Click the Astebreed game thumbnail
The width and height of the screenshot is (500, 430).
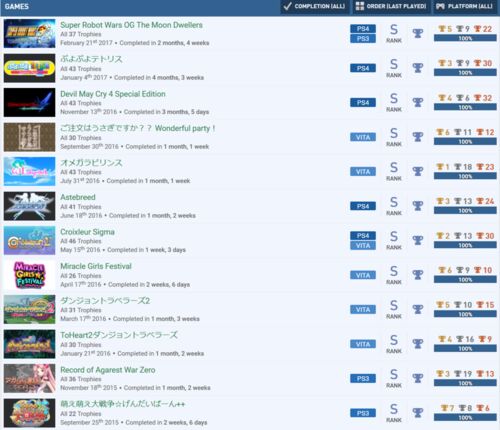click(x=29, y=206)
